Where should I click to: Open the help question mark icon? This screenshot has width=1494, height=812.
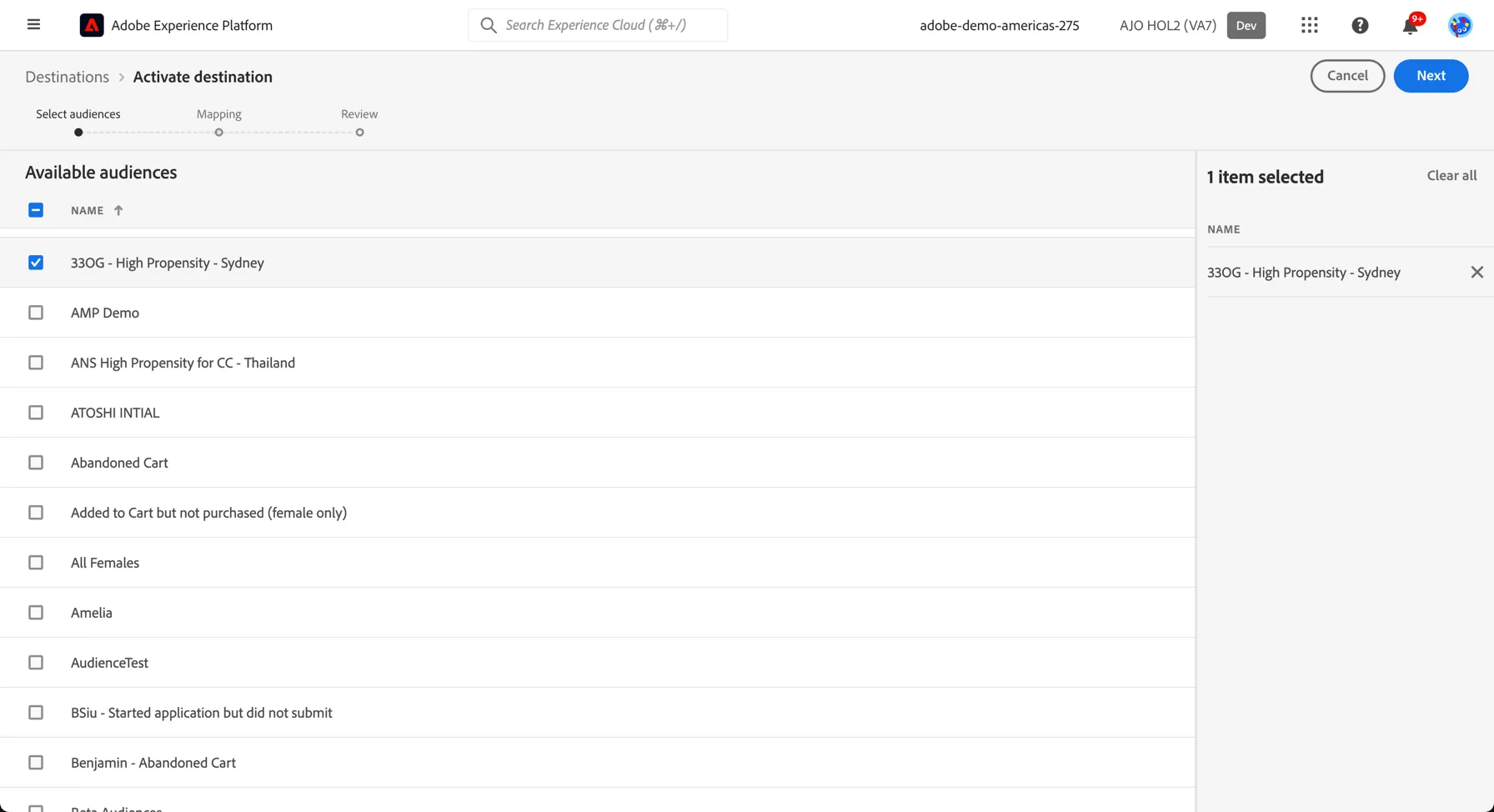[1360, 25]
